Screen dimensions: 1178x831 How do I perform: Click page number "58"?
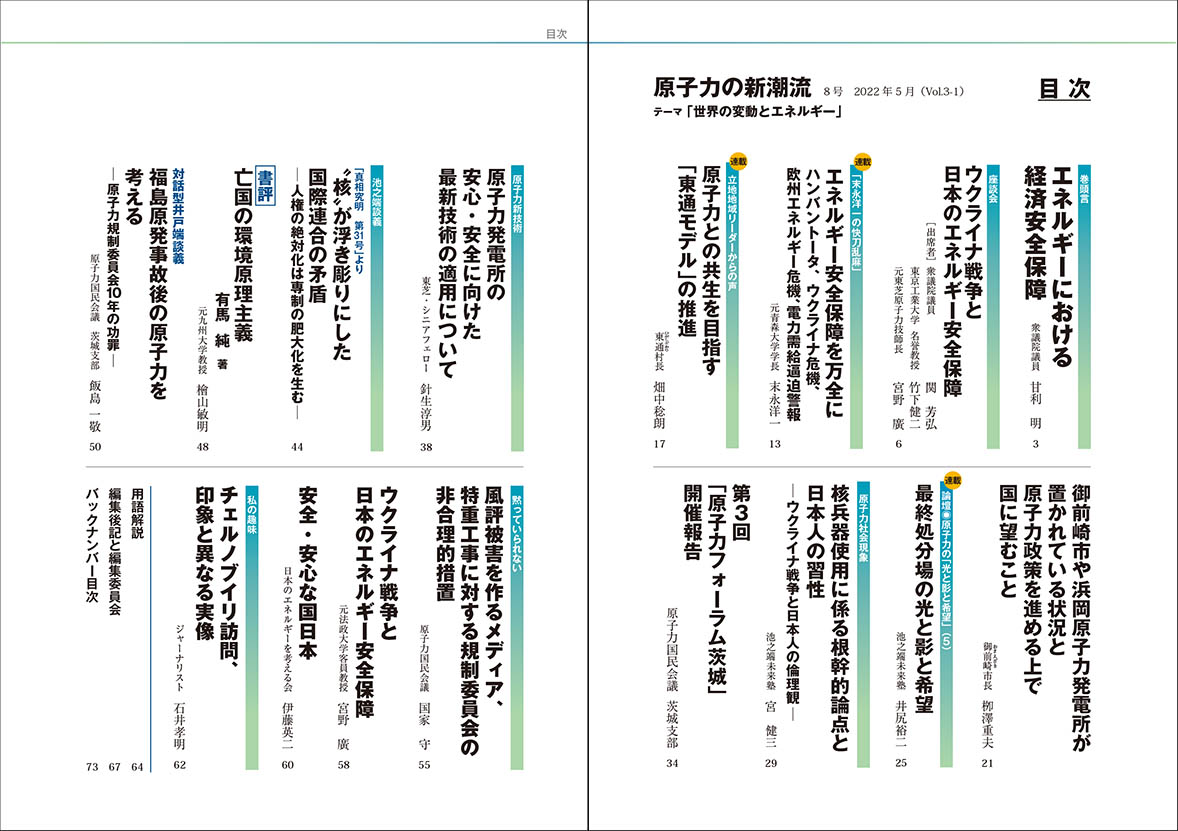(343, 766)
